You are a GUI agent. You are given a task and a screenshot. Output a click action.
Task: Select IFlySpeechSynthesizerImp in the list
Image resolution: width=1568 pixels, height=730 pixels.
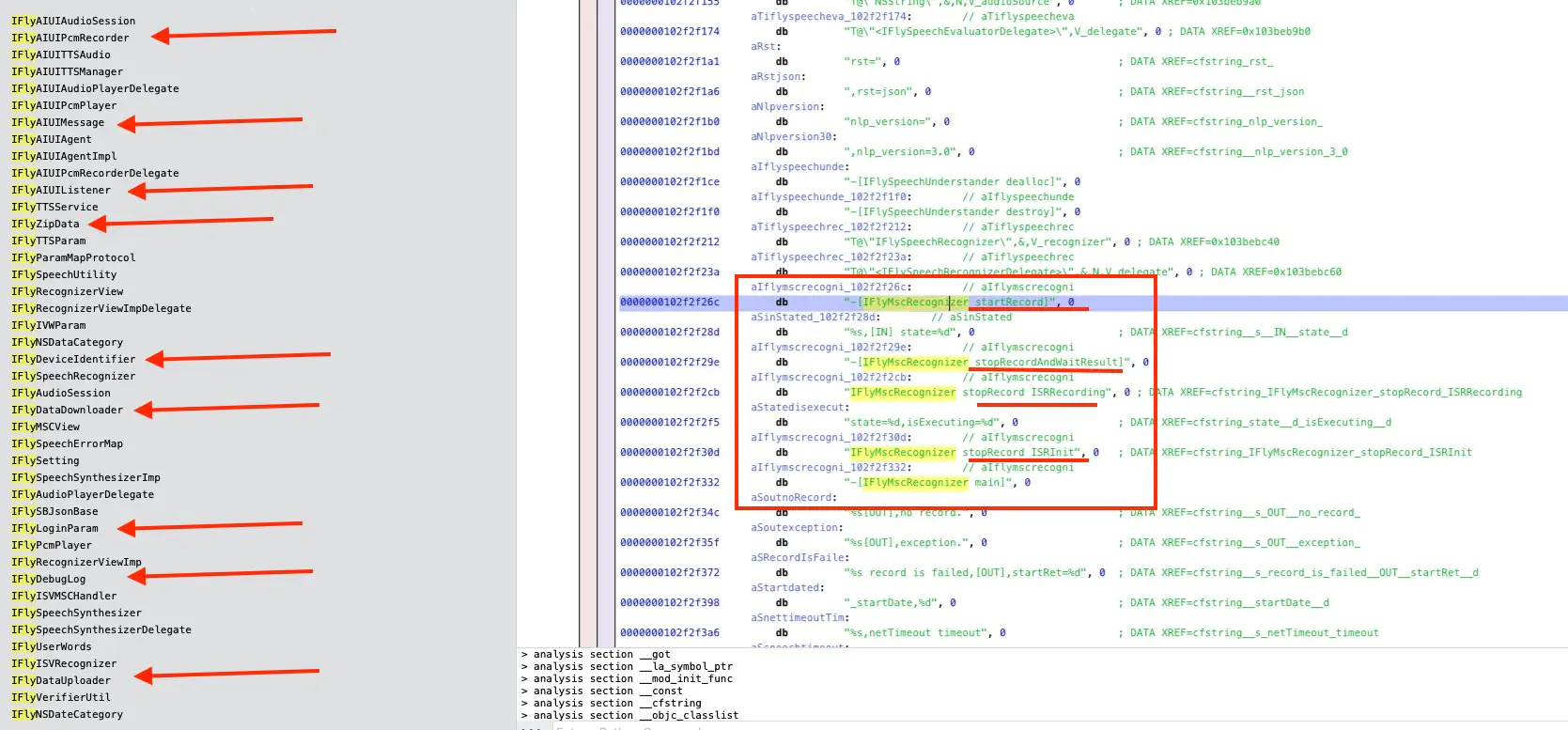click(x=85, y=477)
